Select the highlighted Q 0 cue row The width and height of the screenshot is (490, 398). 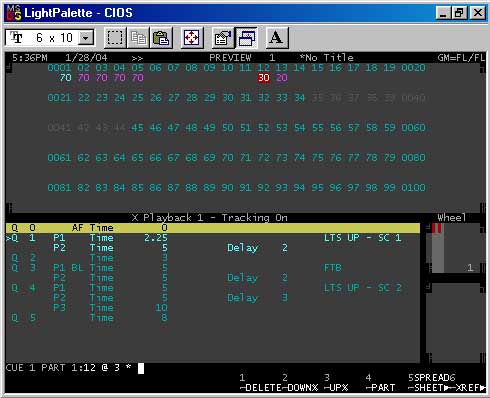pos(213,228)
